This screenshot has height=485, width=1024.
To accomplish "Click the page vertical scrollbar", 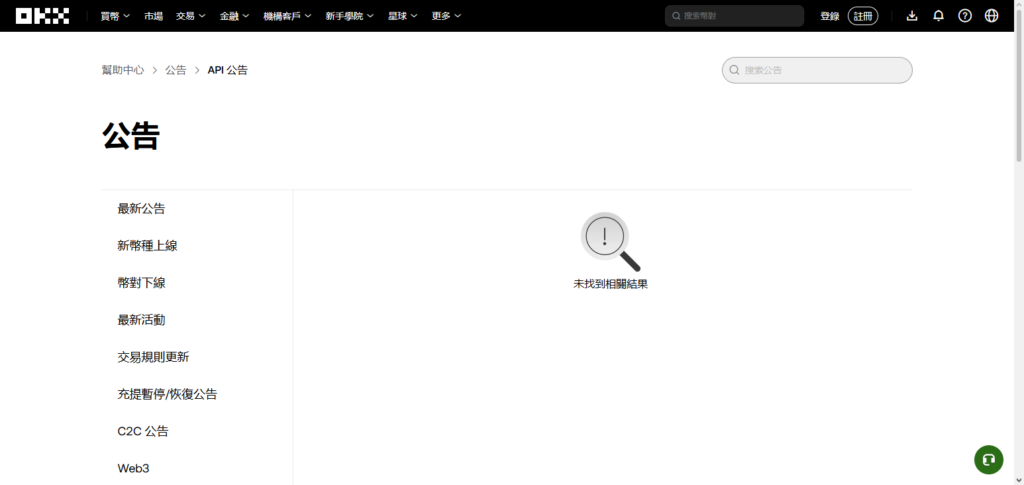I will click(x=1019, y=85).
